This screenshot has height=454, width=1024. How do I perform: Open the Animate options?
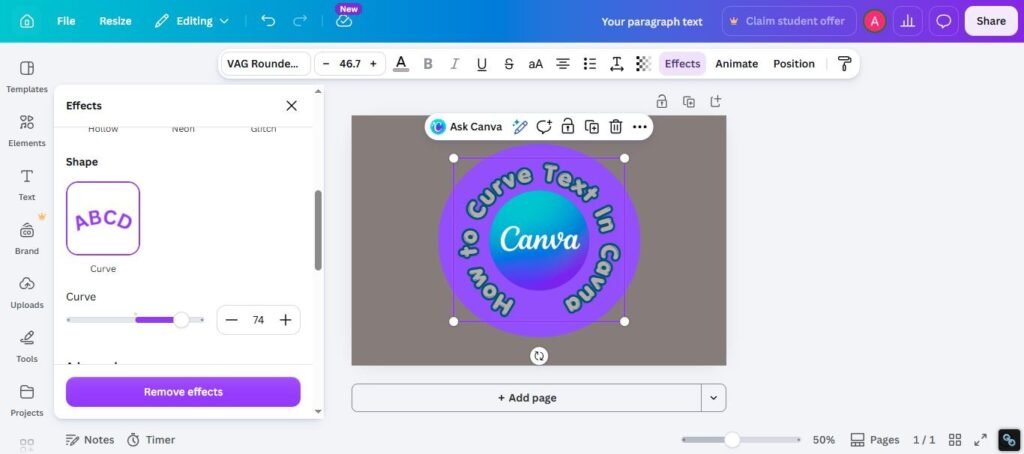pyautogui.click(x=737, y=63)
